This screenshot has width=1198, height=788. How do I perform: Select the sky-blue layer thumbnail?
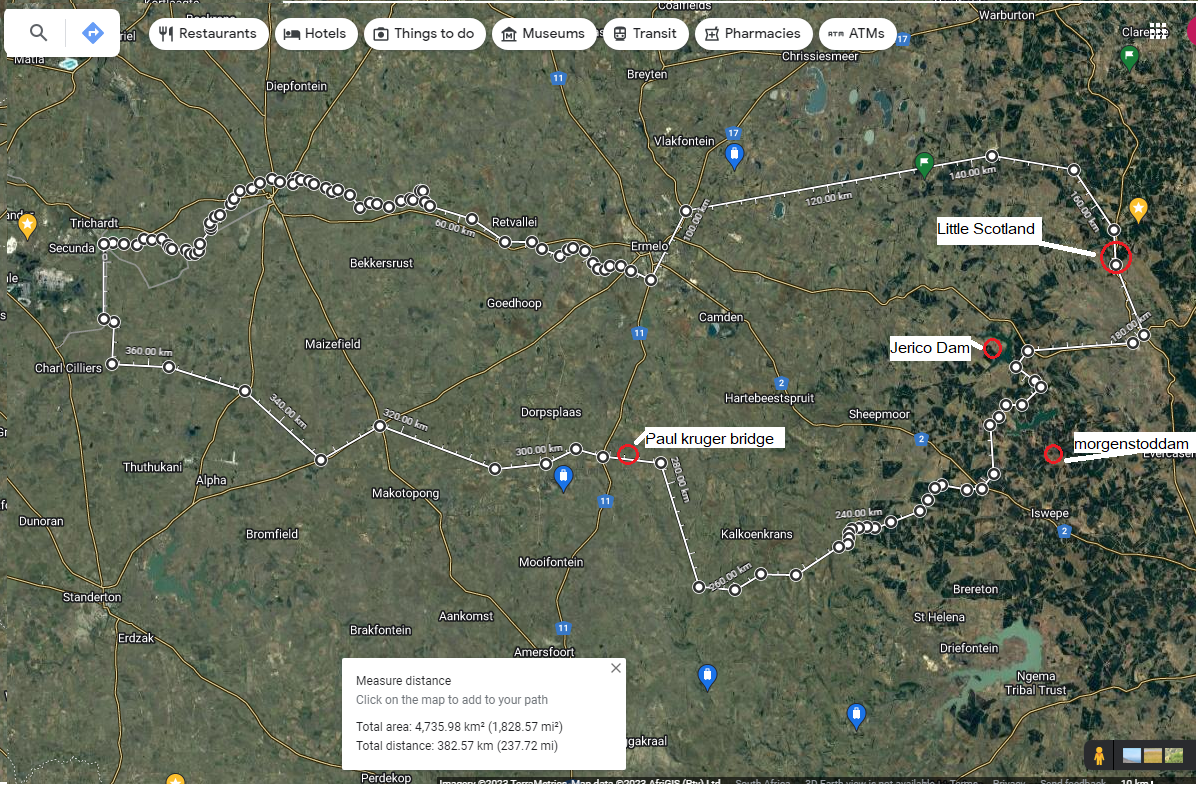click(1132, 756)
